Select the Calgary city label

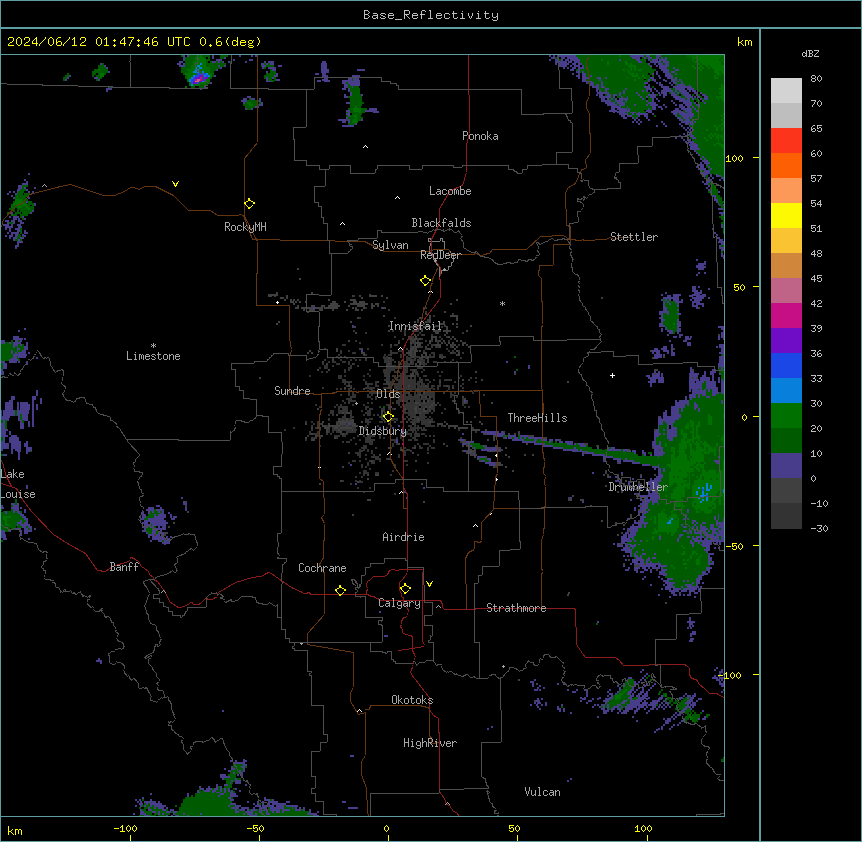click(x=399, y=603)
